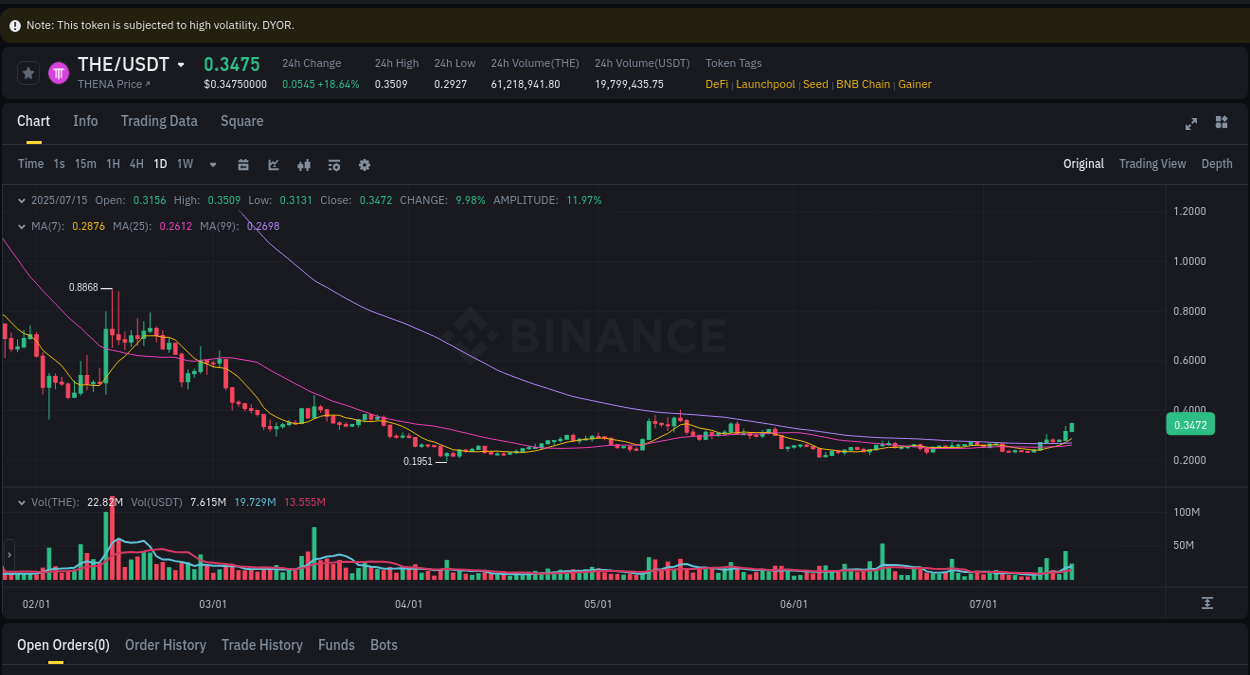The height and width of the screenshot is (675, 1250).
Task: Collapse the Vol(THE) volume panel
Action: coord(21,501)
